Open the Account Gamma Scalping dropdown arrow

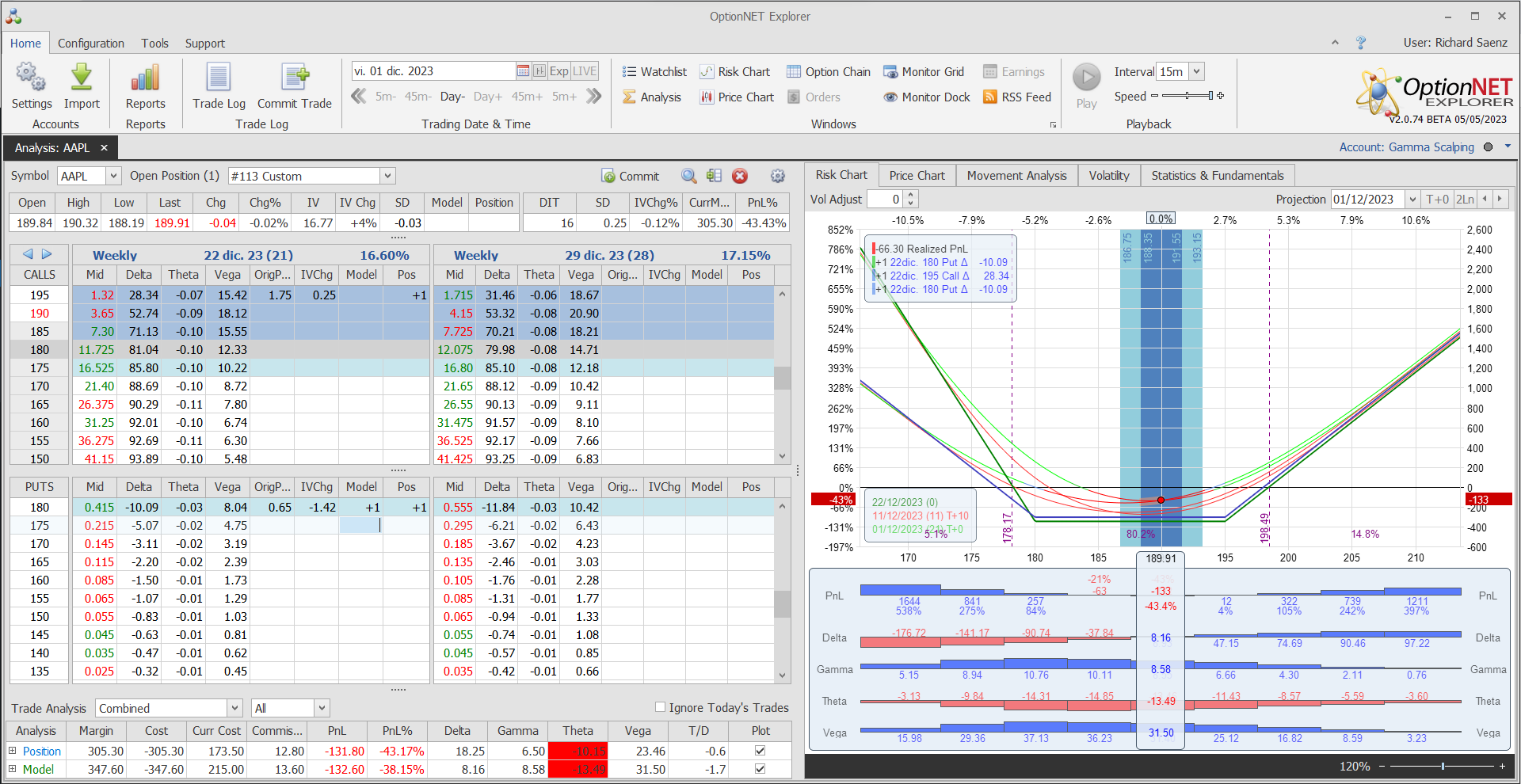(1508, 147)
